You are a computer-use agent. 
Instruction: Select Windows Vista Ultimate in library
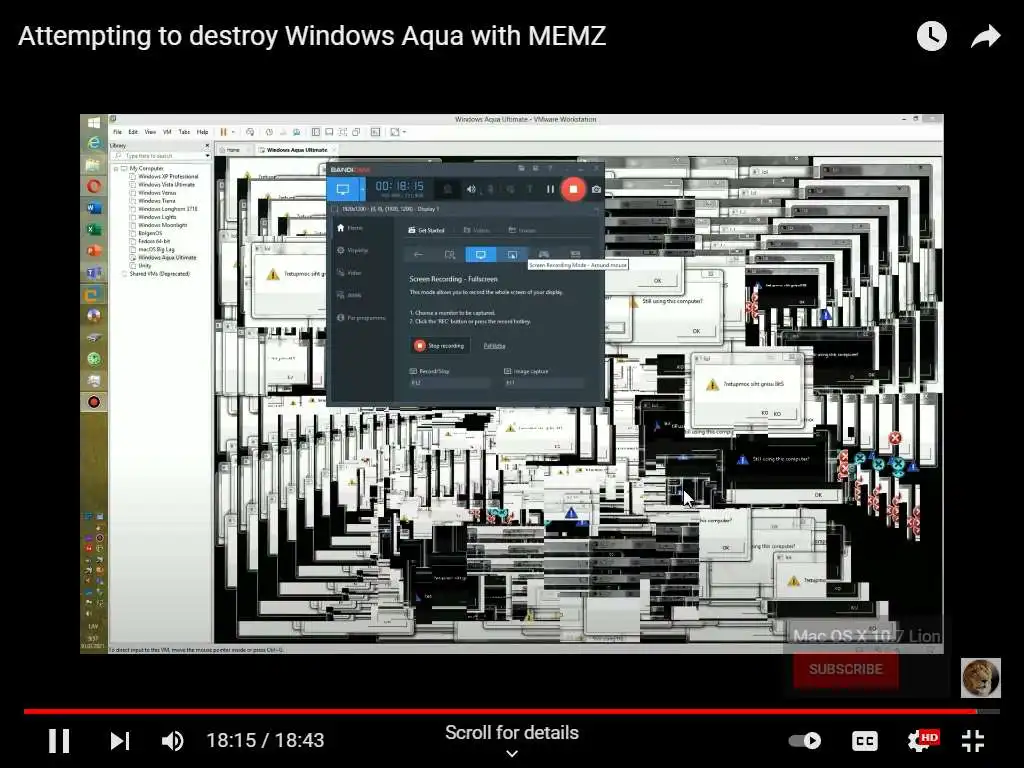pos(166,185)
